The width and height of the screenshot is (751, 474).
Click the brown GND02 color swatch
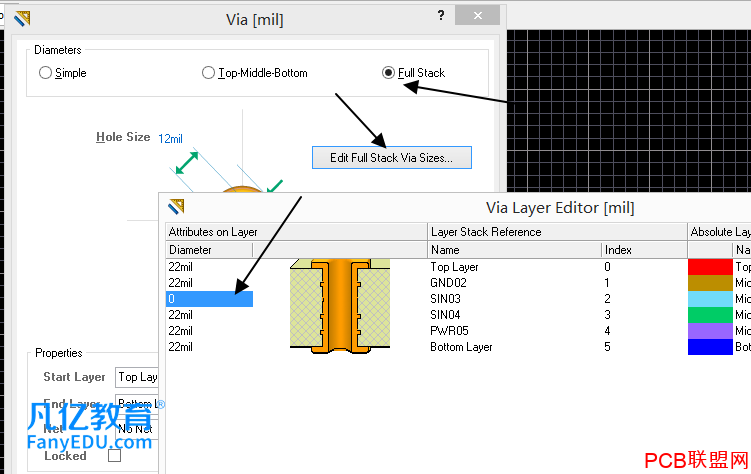pyautogui.click(x=710, y=282)
